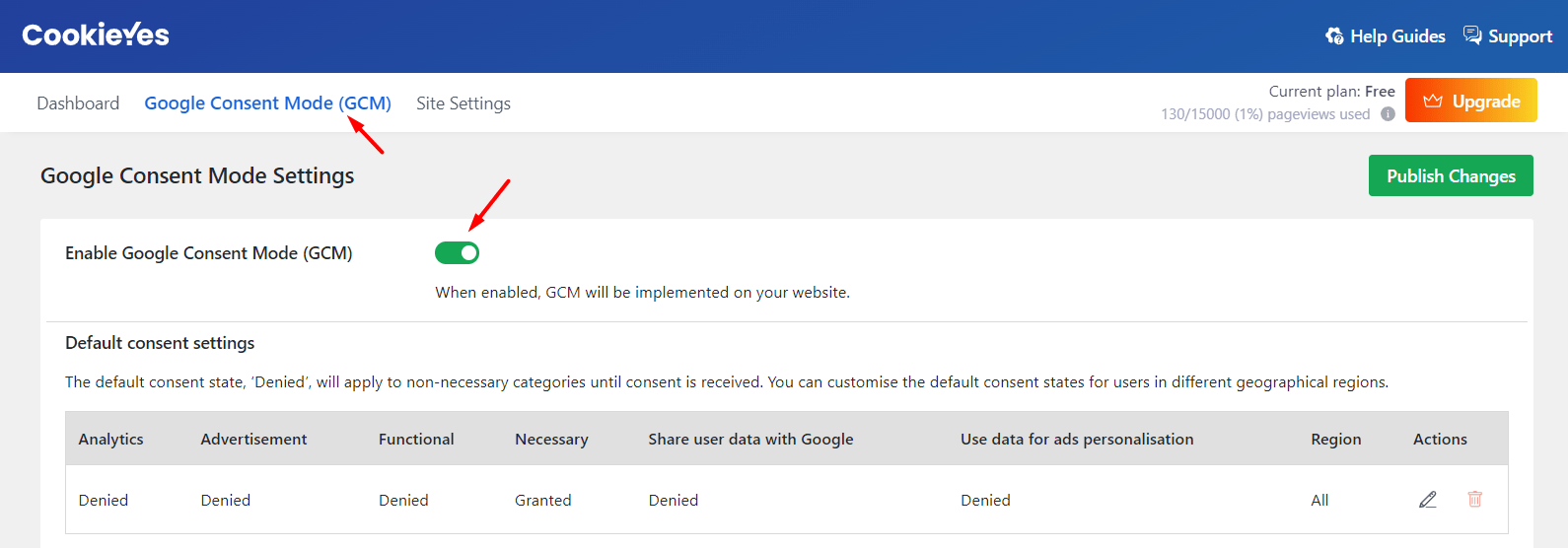Edit the default consent row with pencil icon
The height and width of the screenshot is (548, 1568).
(x=1428, y=500)
